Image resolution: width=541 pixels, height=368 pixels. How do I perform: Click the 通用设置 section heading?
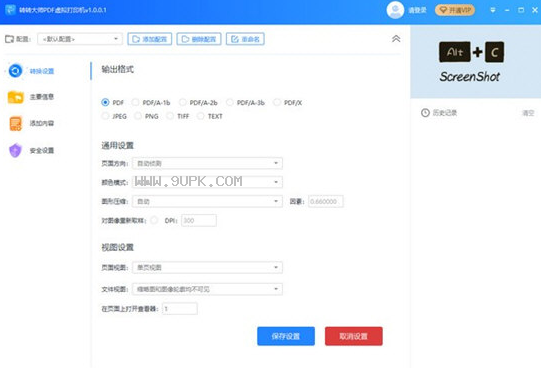point(118,146)
